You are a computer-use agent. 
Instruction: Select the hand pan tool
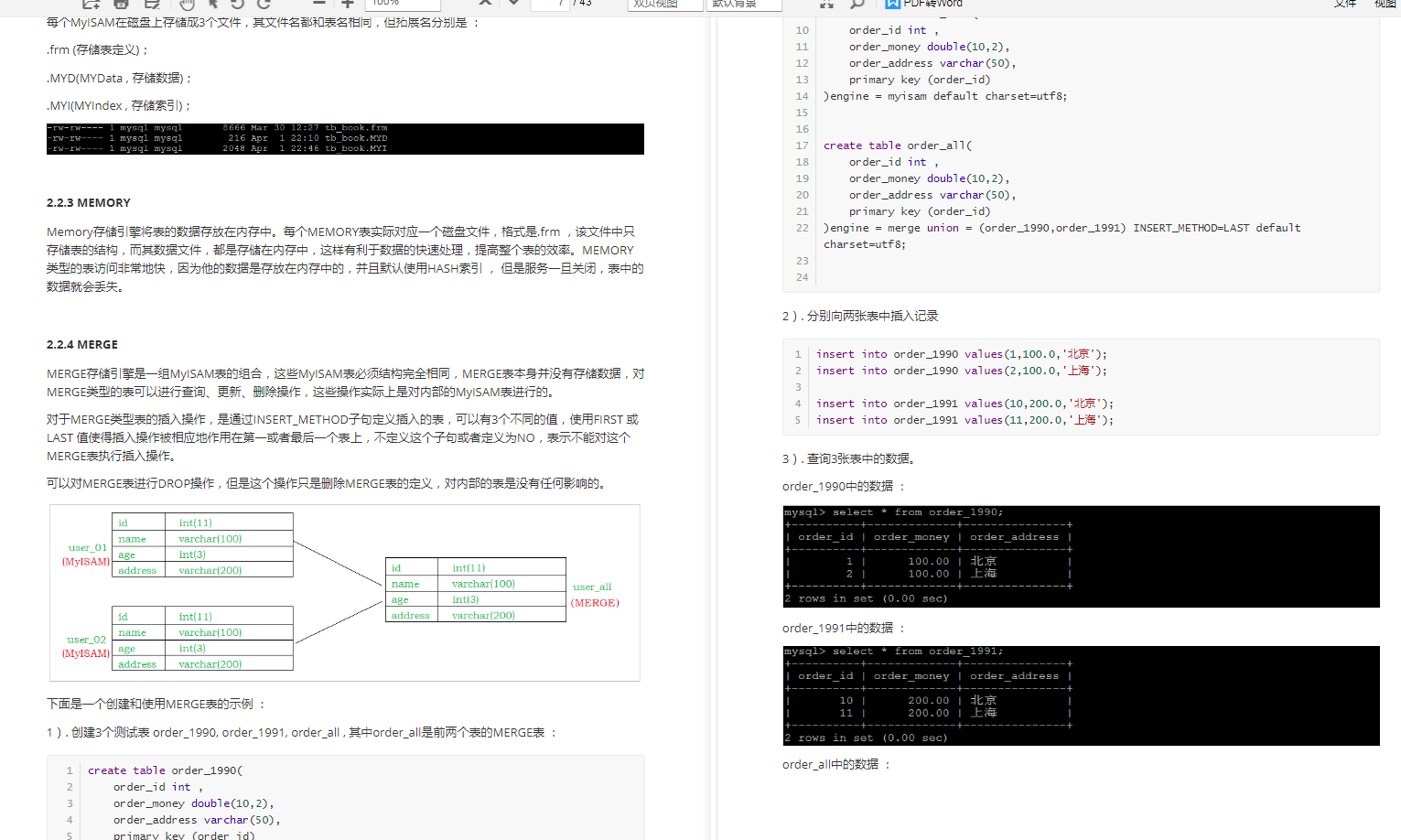coord(187,5)
